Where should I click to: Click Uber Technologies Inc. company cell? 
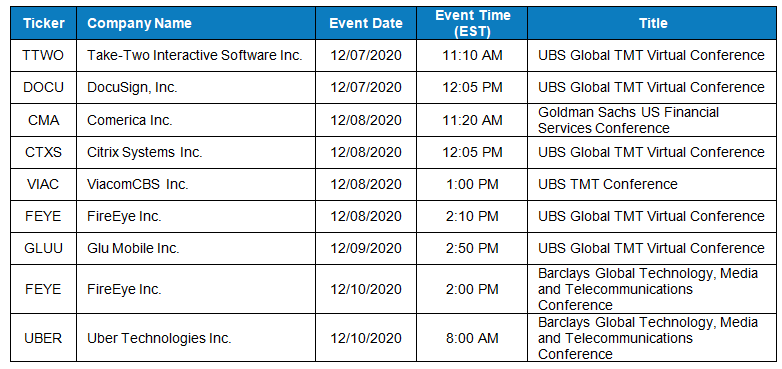(x=196, y=338)
